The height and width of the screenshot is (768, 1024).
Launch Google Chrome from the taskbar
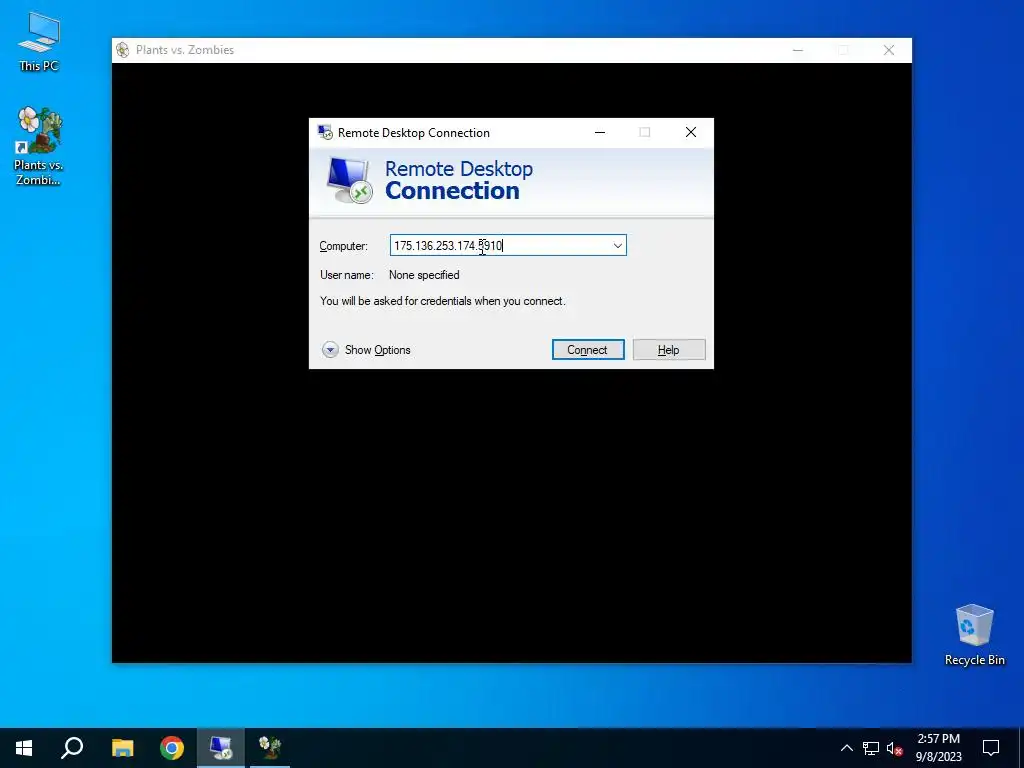(172, 748)
